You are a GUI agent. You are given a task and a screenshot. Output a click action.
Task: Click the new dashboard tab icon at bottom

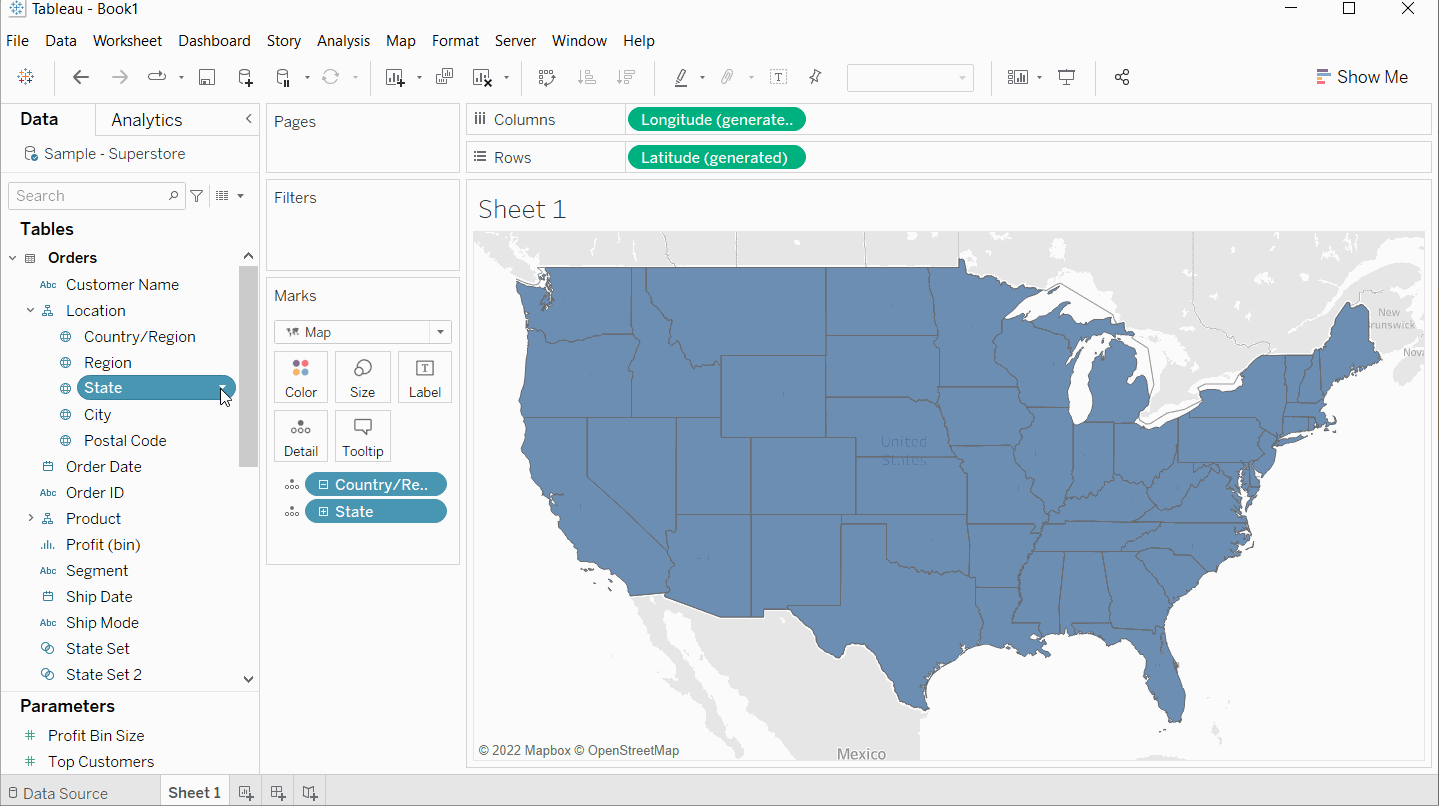tap(278, 793)
